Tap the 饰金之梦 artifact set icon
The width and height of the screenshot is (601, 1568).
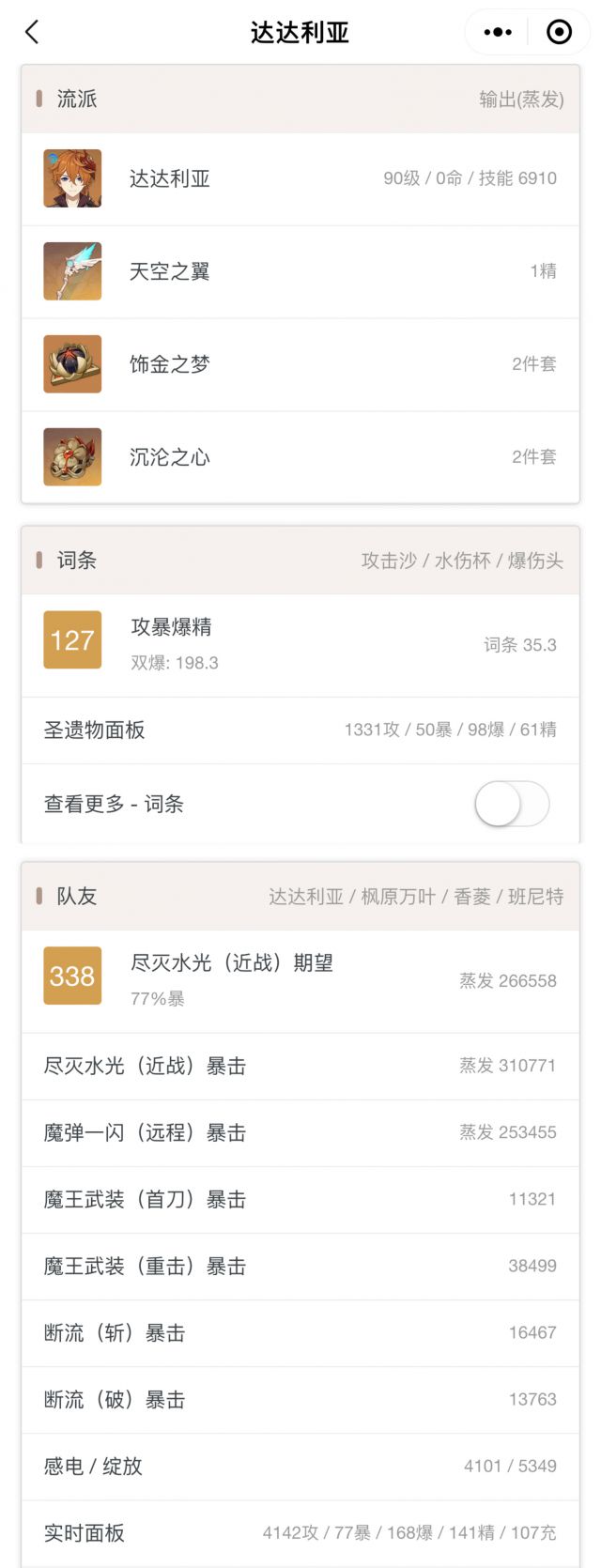tap(72, 364)
